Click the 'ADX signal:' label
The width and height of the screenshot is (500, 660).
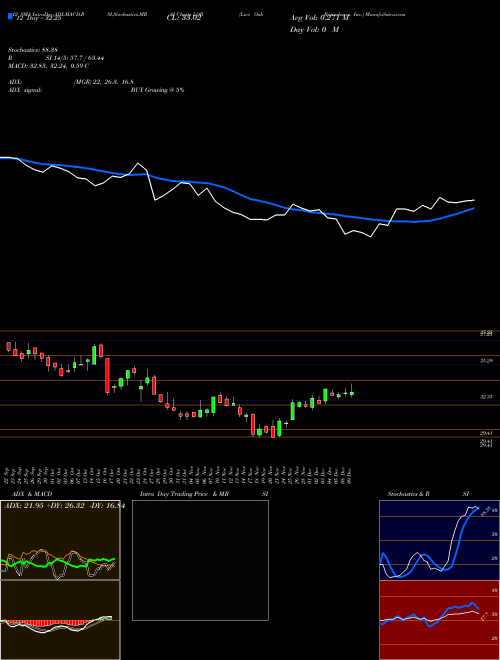[25, 90]
